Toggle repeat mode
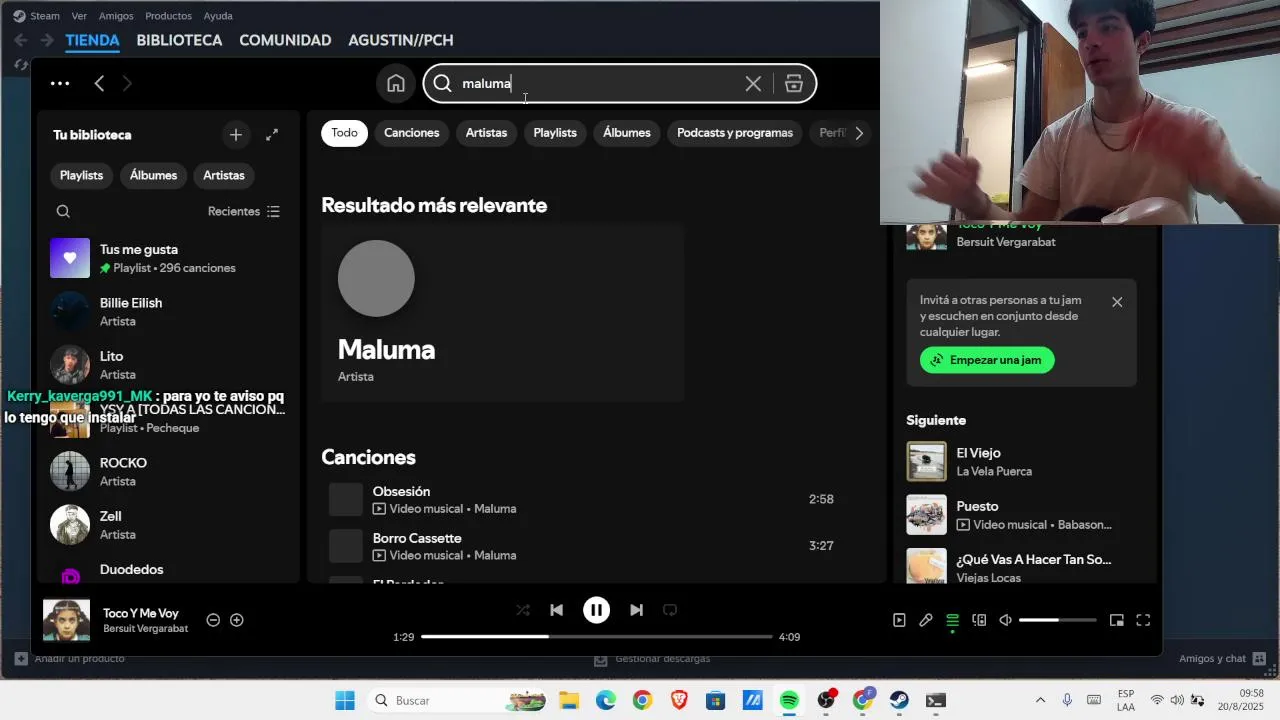Screen dimensions: 1280x720 coord(670,610)
